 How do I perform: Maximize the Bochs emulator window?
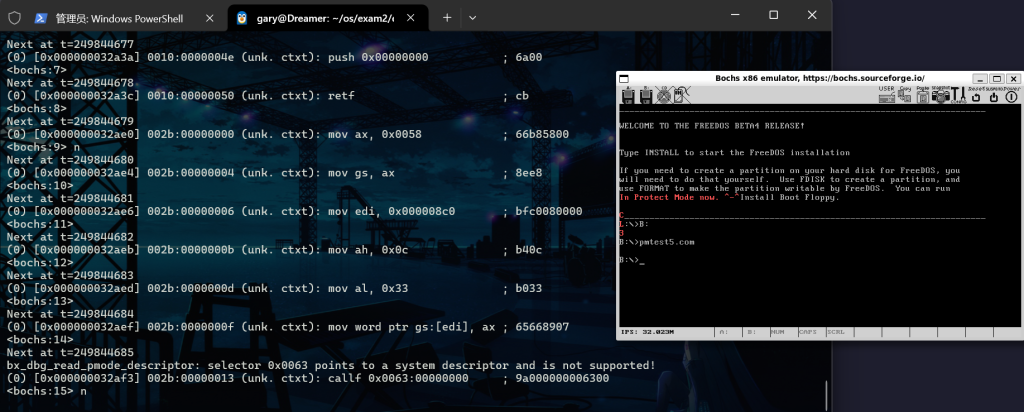pyautogui.click(x=996, y=78)
